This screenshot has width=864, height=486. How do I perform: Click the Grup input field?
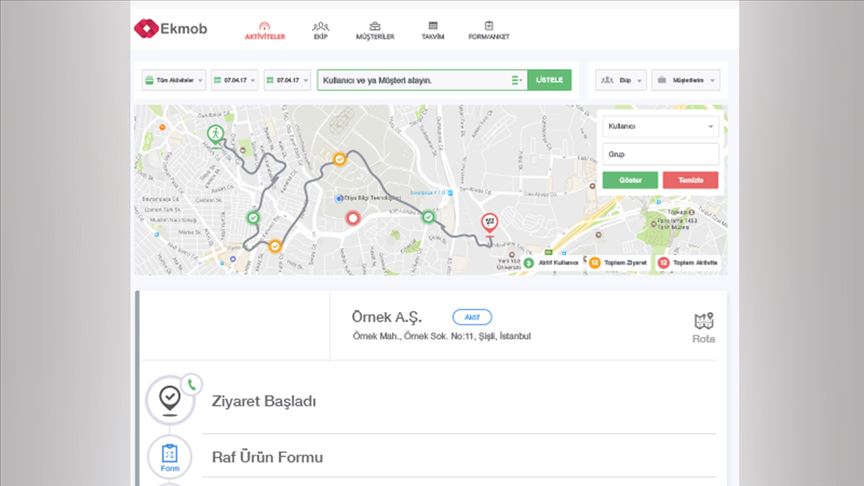(x=660, y=155)
